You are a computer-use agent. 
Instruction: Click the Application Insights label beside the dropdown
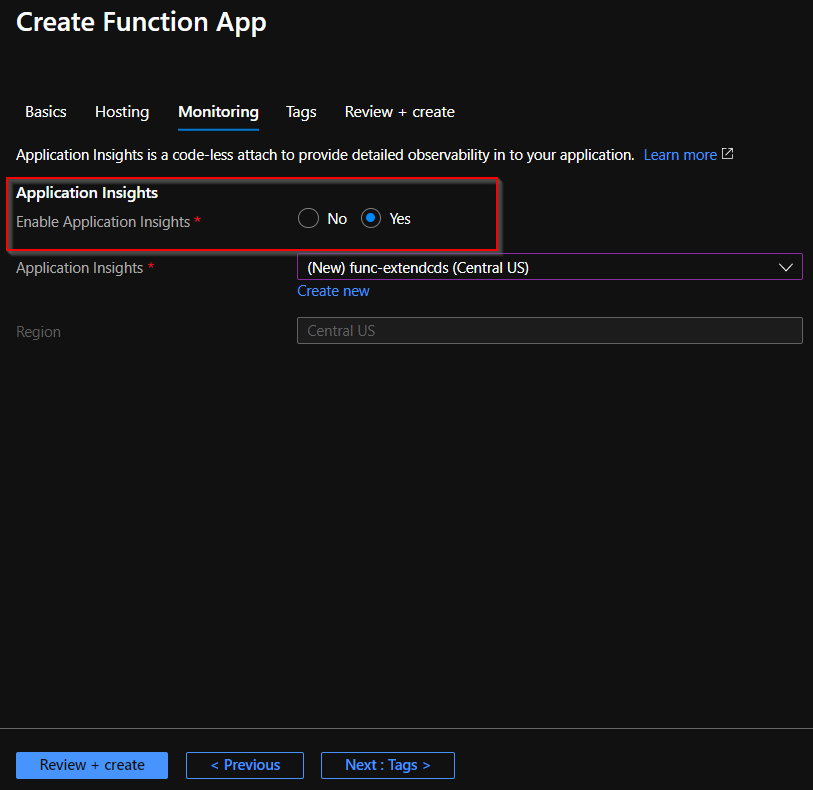pyautogui.click(x=79, y=268)
